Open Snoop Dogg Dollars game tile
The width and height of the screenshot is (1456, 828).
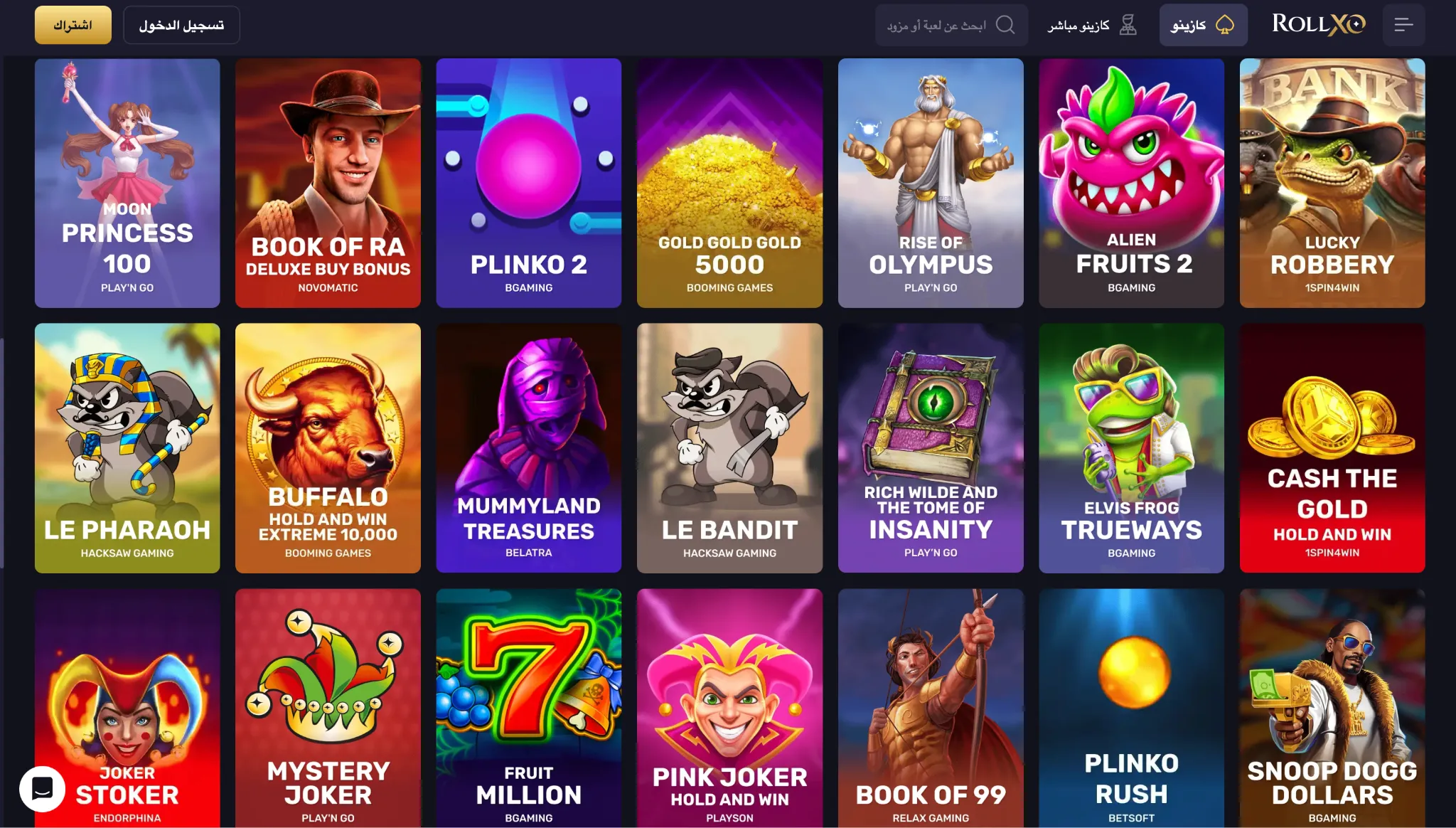[x=1332, y=708]
